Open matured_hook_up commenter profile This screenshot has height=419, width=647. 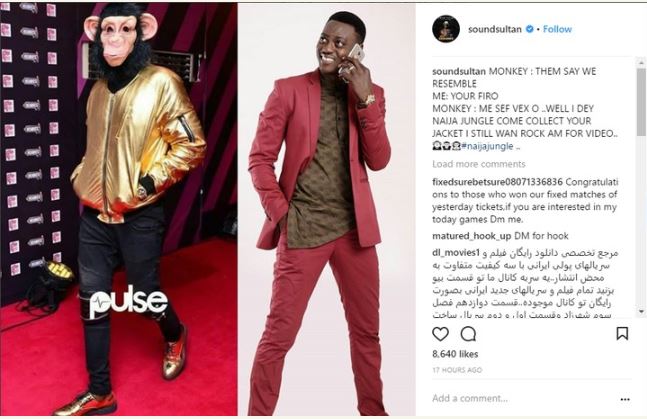(472, 236)
